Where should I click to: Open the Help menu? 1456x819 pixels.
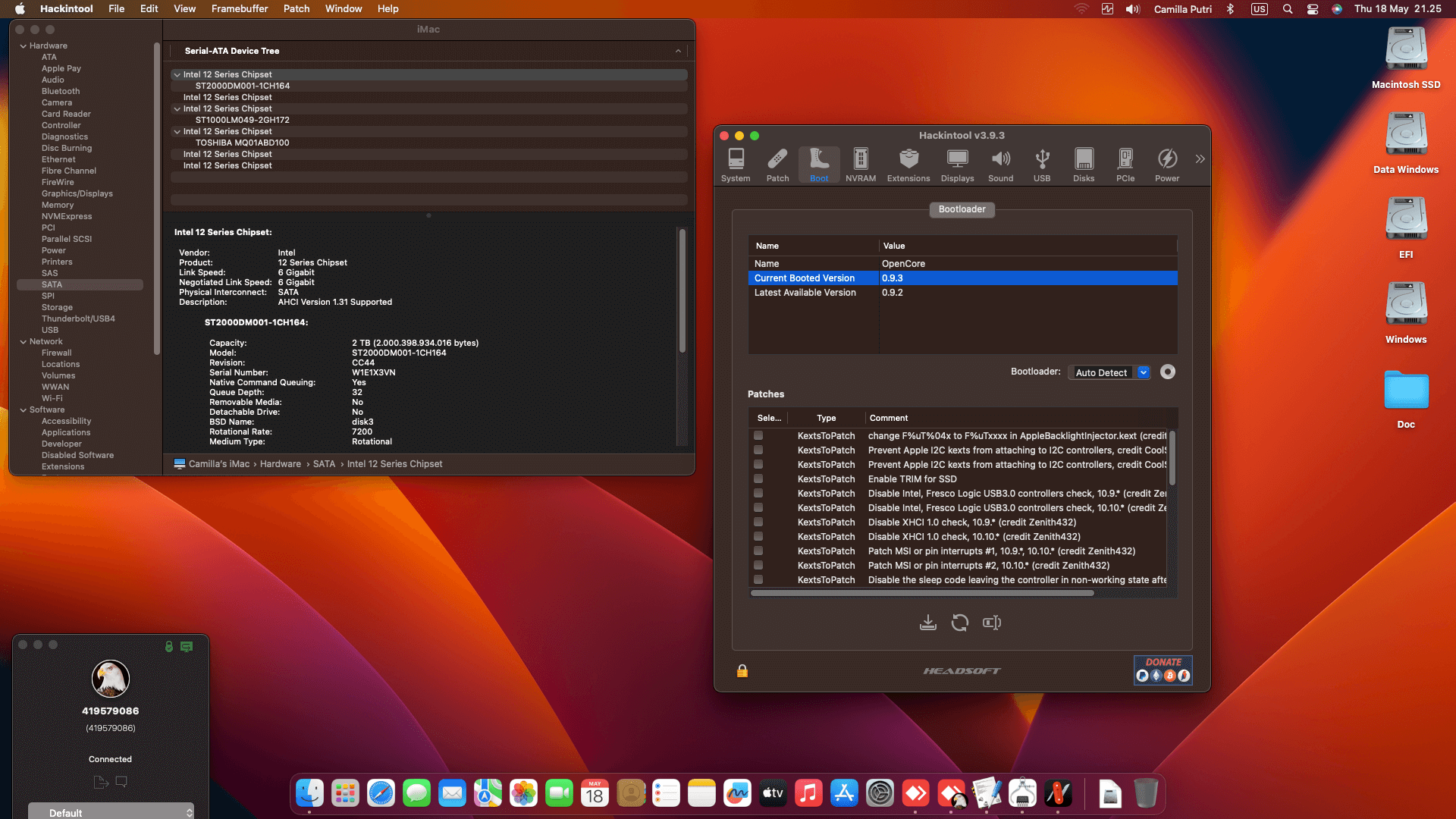(388, 9)
